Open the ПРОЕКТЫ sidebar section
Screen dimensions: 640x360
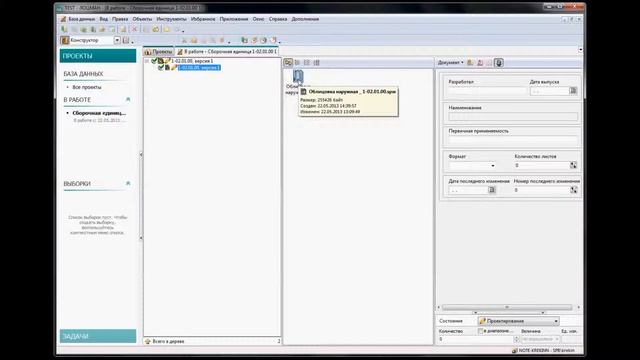(98, 56)
